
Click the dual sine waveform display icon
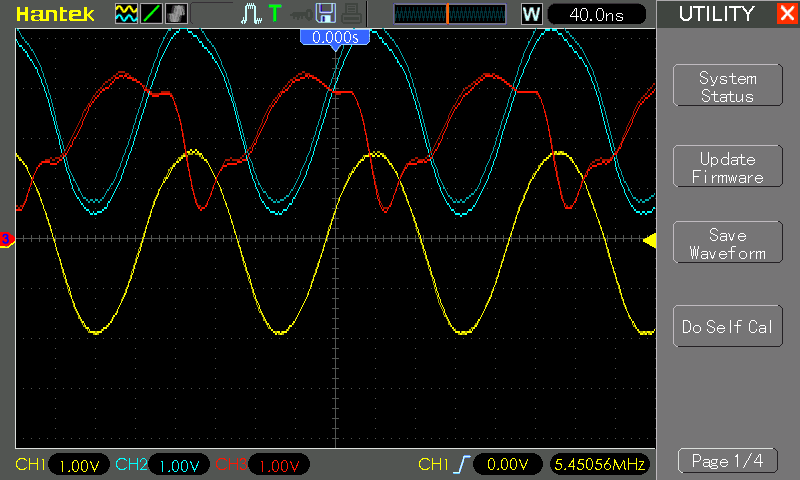coord(126,14)
